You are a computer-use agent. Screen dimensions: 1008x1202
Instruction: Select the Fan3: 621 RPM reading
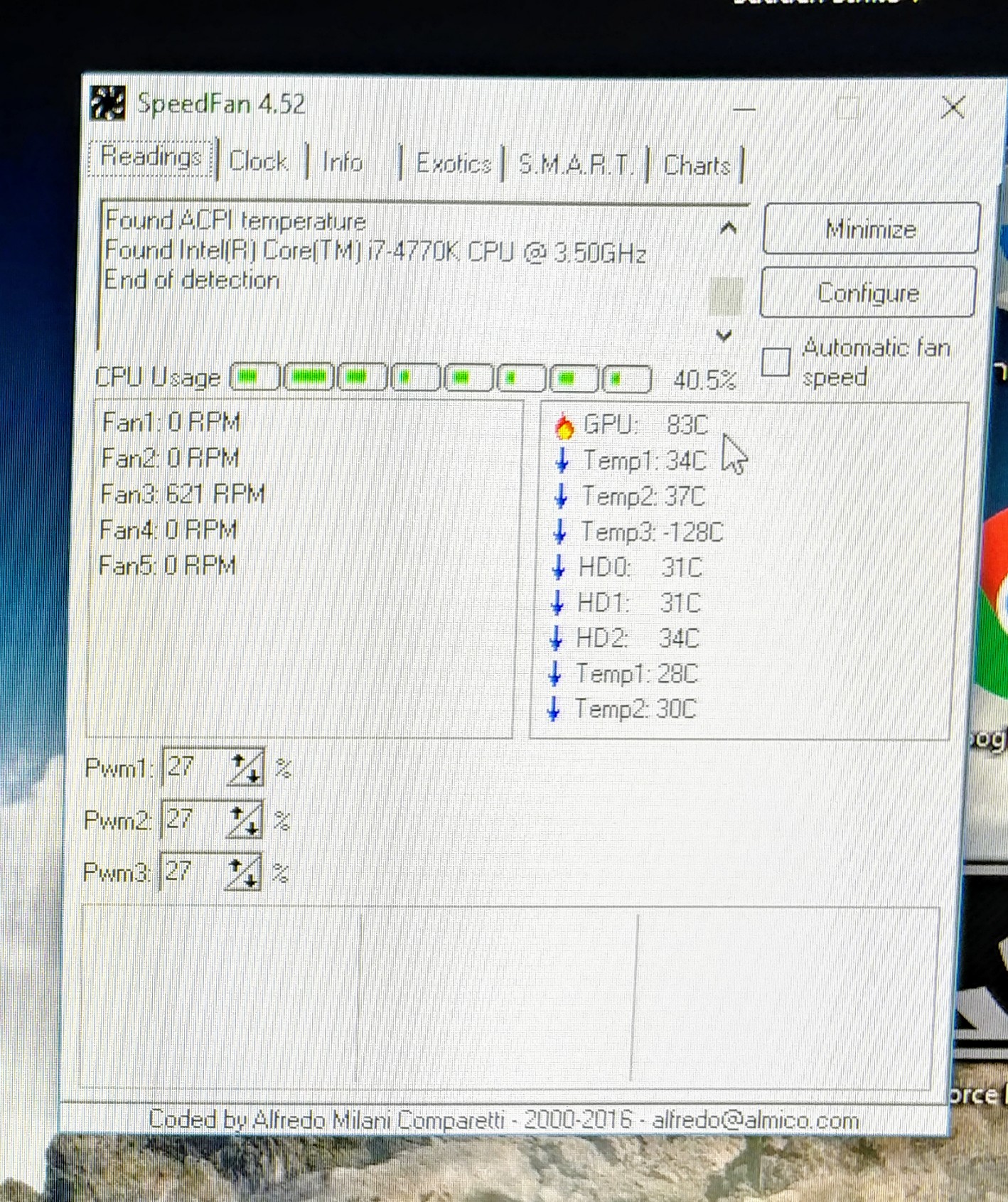click(183, 493)
